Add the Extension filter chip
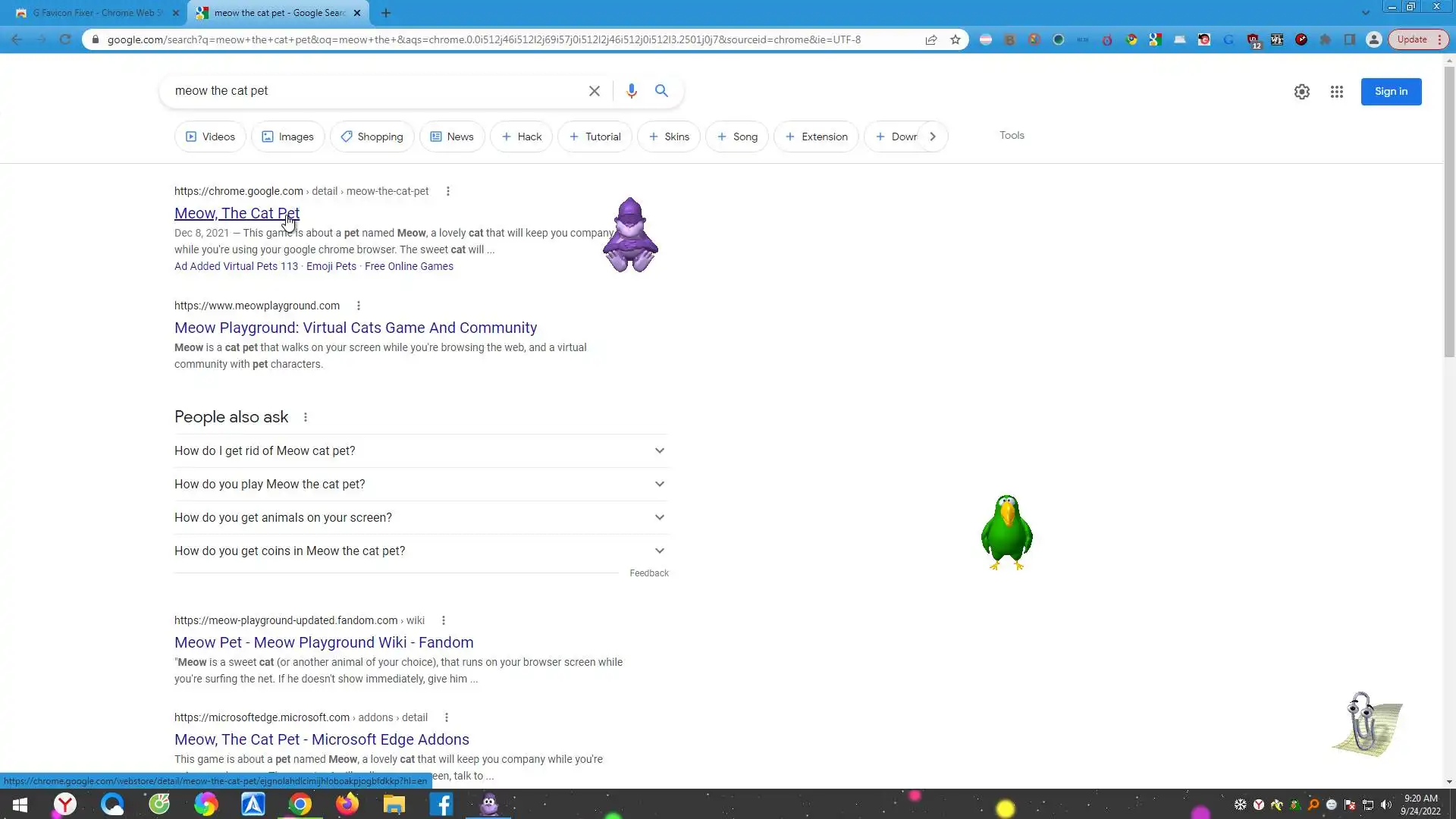Image resolution: width=1456 pixels, height=819 pixels. (x=816, y=136)
